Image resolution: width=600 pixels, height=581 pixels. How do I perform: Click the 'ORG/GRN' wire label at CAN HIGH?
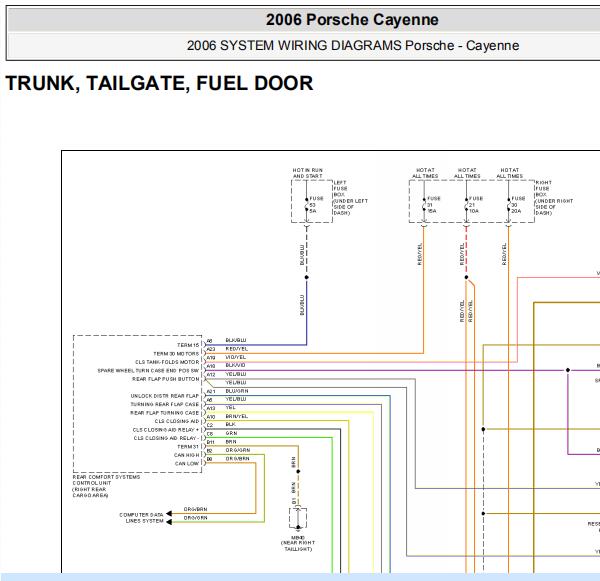tap(238, 450)
